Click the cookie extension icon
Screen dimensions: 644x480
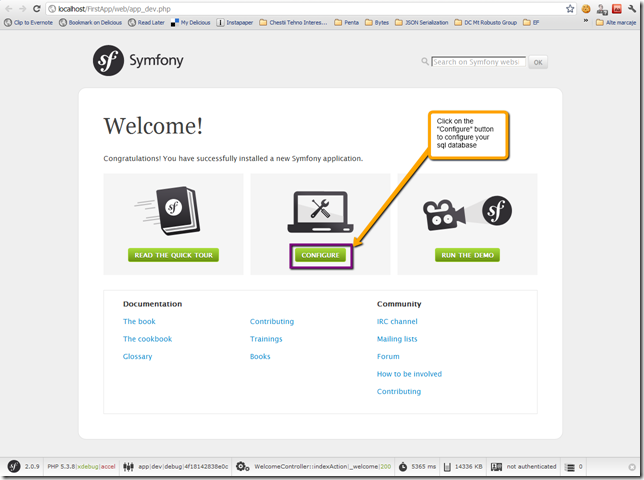[x=586, y=9]
